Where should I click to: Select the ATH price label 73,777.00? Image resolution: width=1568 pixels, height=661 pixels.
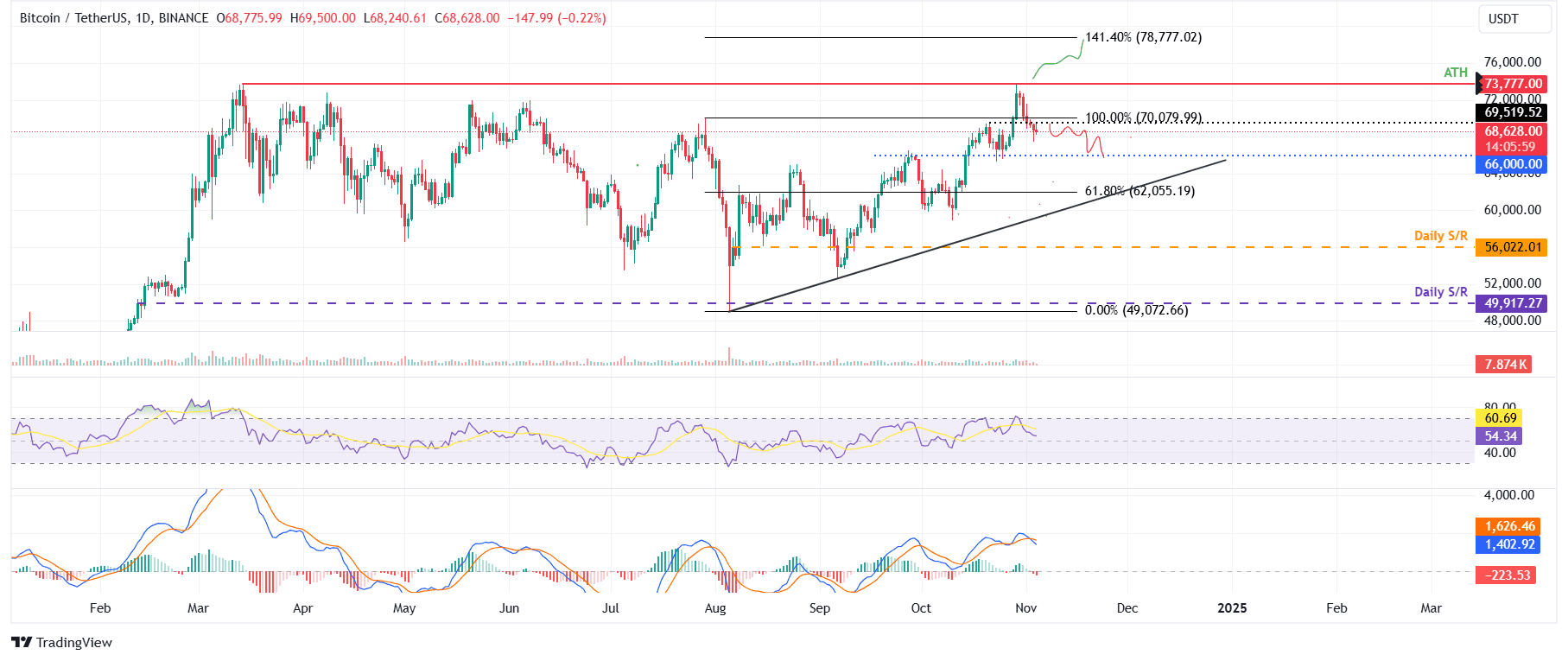(x=1512, y=84)
